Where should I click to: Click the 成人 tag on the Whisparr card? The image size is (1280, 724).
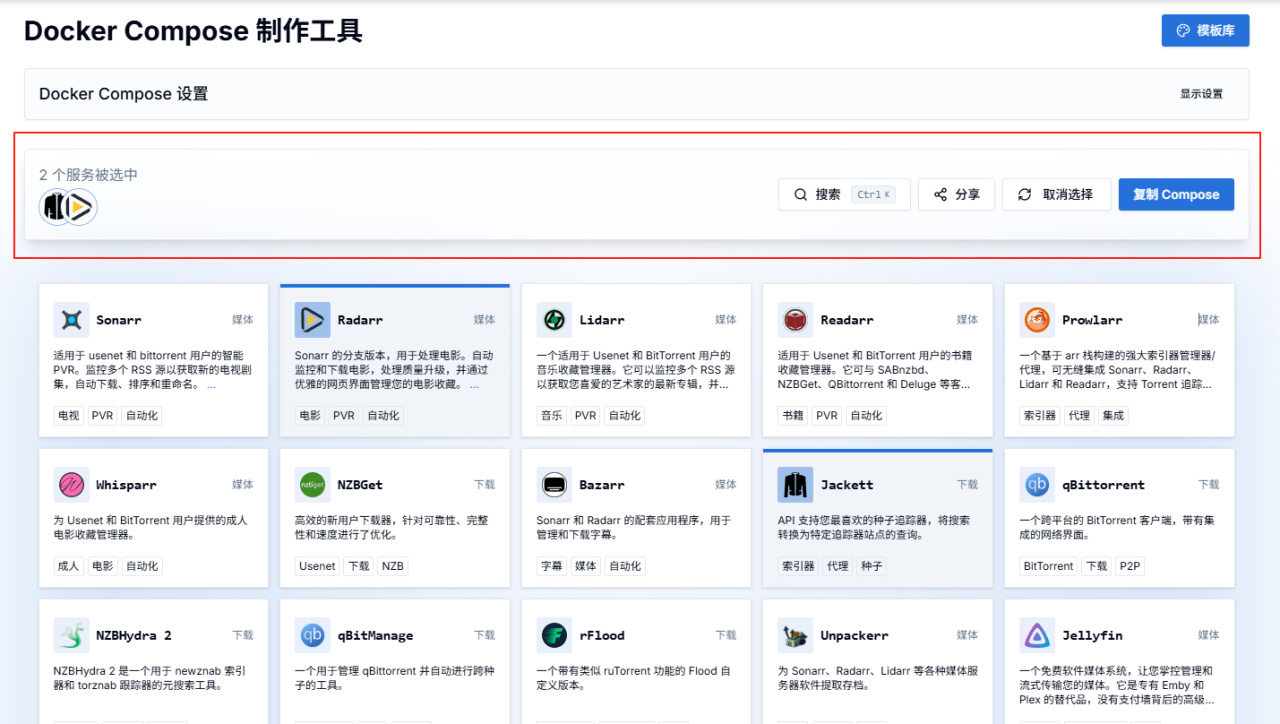coord(69,566)
